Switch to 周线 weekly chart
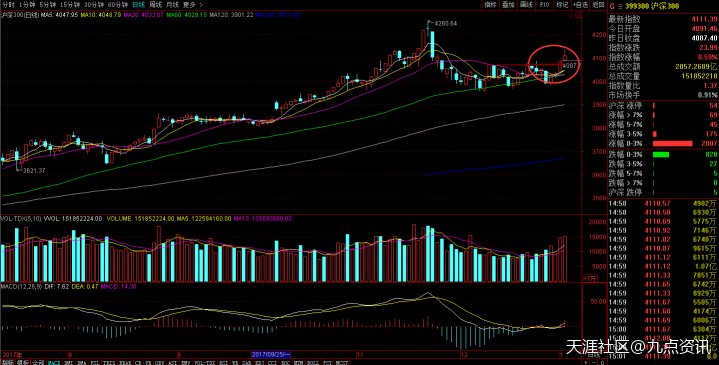 coord(155,5)
